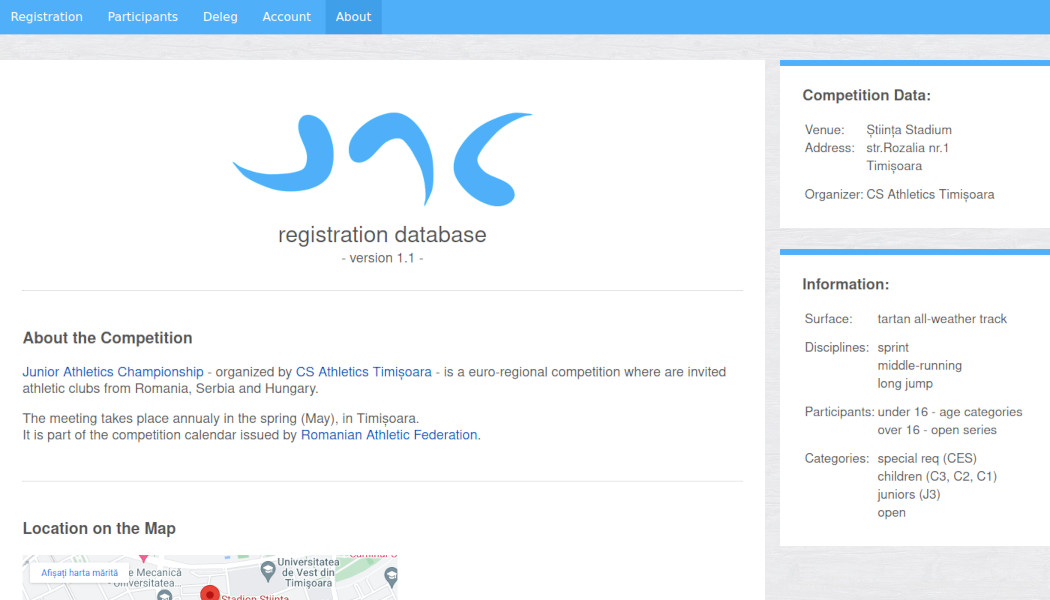
Task: Open the Deleg navigation item
Action: (220, 17)
